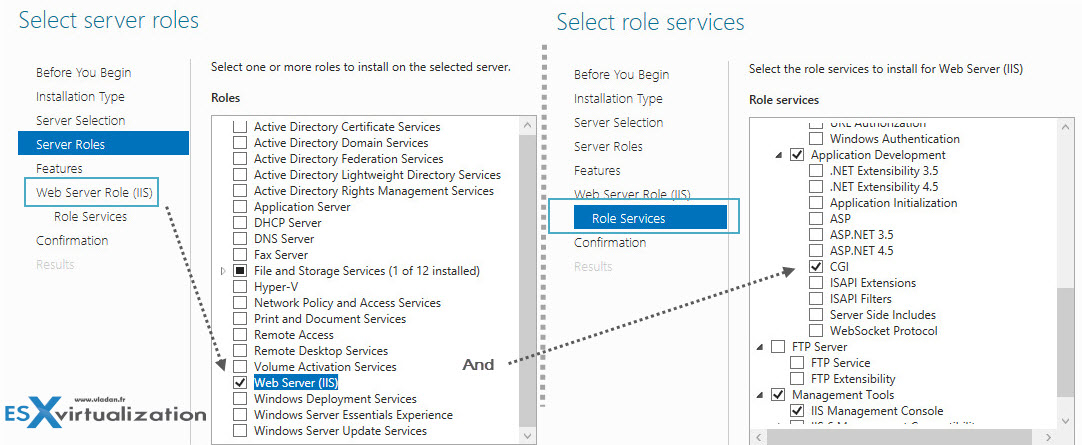Tick the Hyper-V role checkbox
1082x445 pixels.
[239, 286]
